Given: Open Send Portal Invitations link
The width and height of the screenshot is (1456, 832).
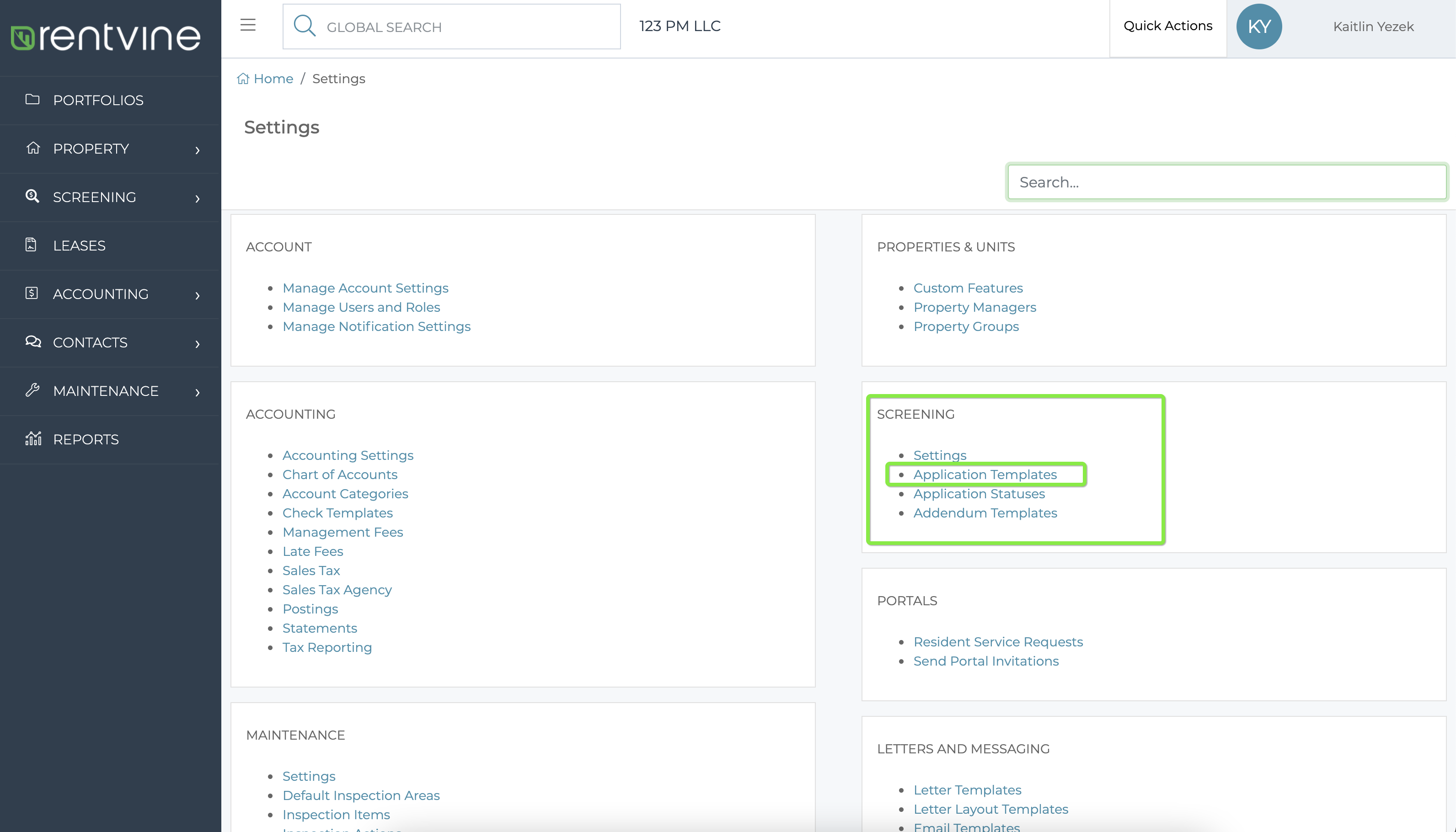Looking at the screenshot, I should point(986,661).
